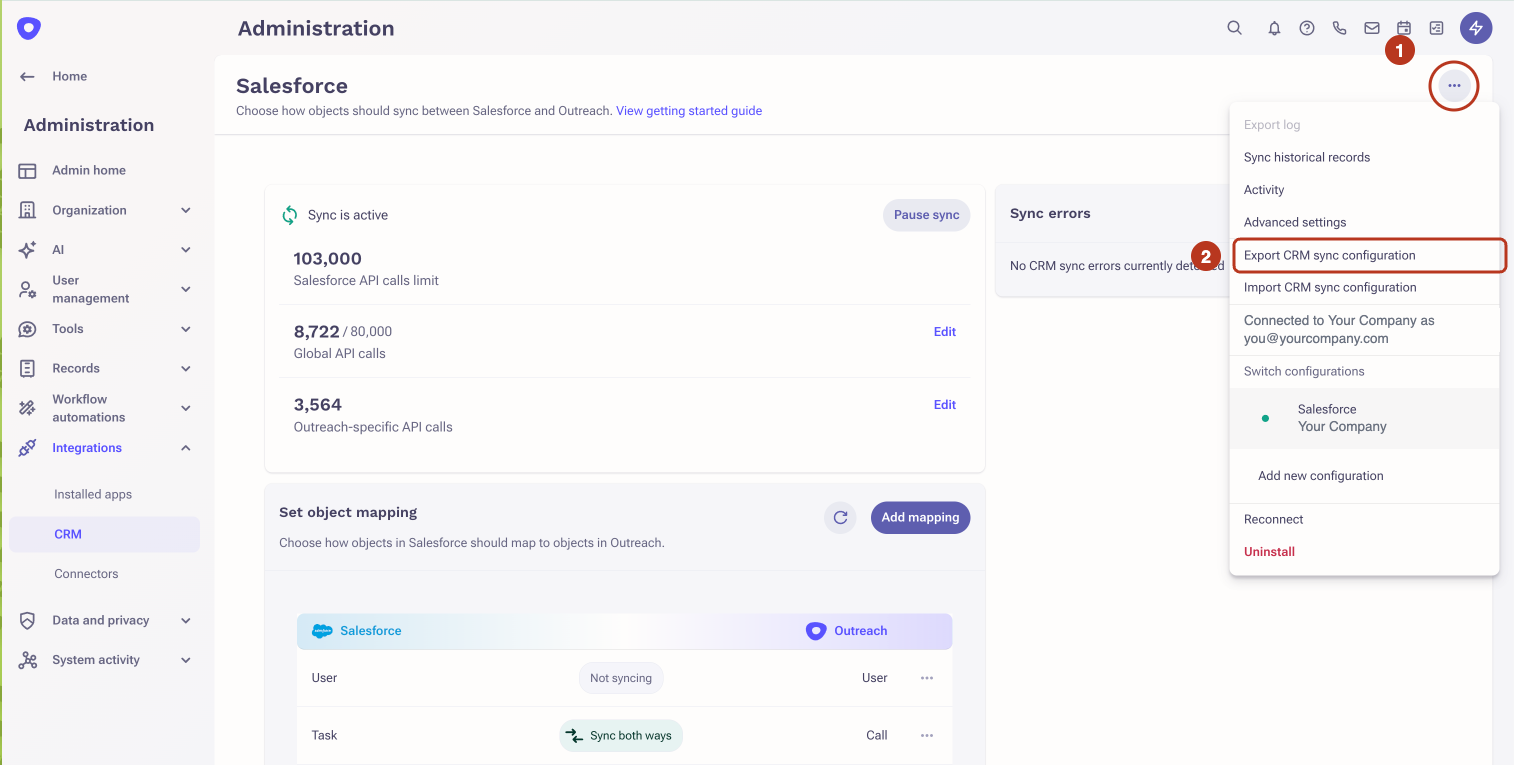Image resolution: width=1514 pixels, height=765 pixels.
Task: Open the calendar icon in header
Action: click(x=1404, y=28)
